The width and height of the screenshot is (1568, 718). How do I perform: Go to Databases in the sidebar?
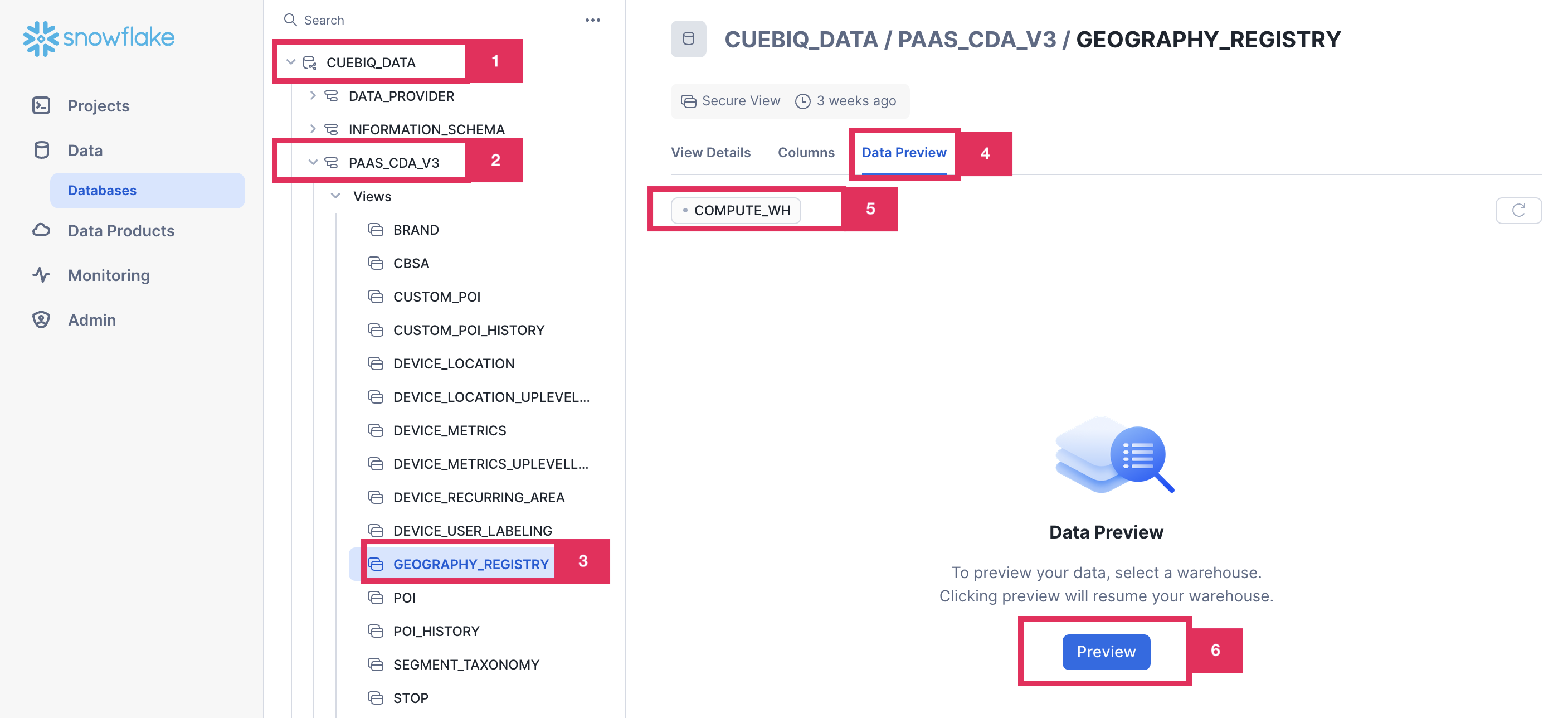103,190
